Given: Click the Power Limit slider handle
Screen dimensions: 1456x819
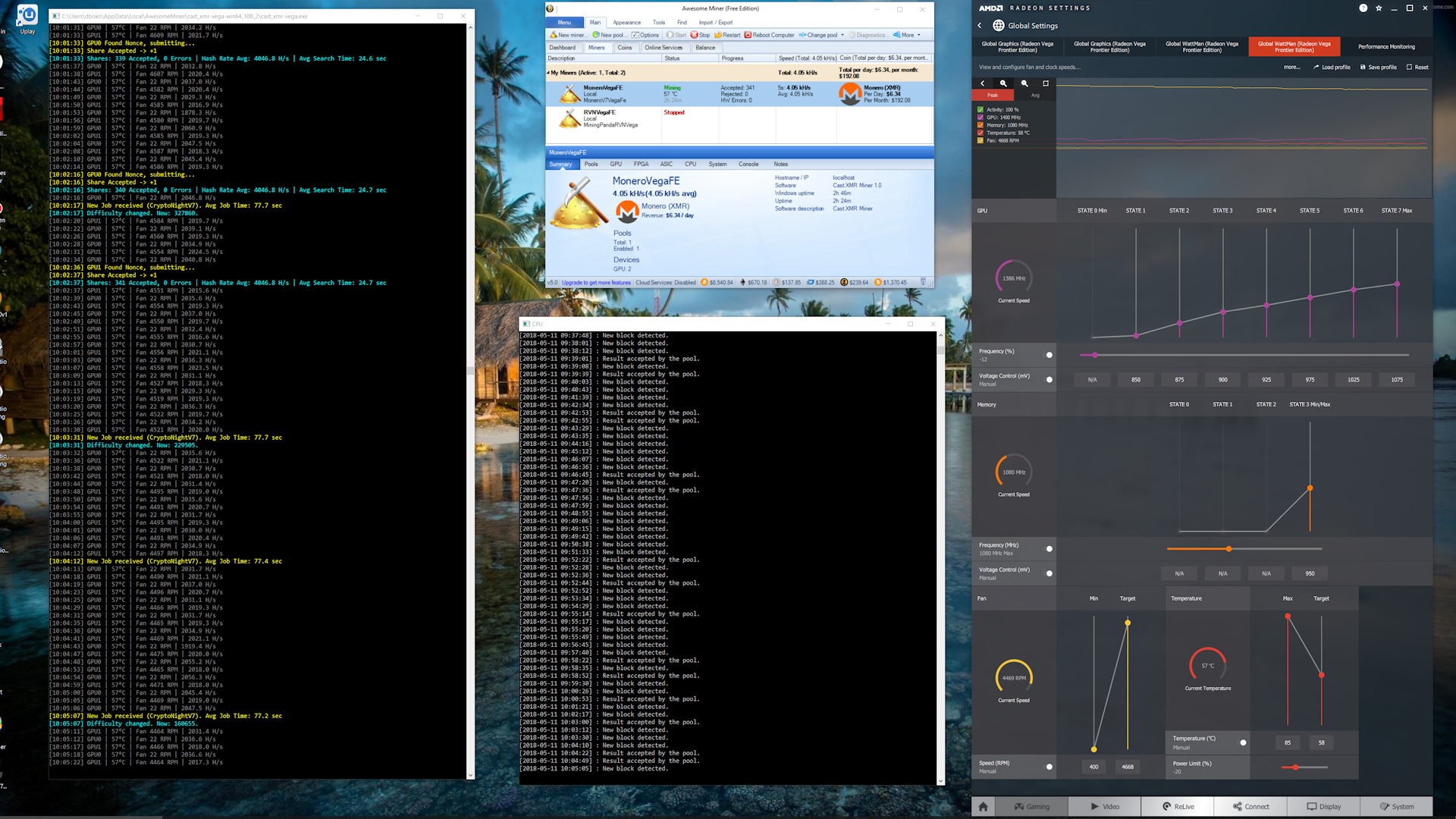Looking at the screenshot, I should tap(1295, 767).
